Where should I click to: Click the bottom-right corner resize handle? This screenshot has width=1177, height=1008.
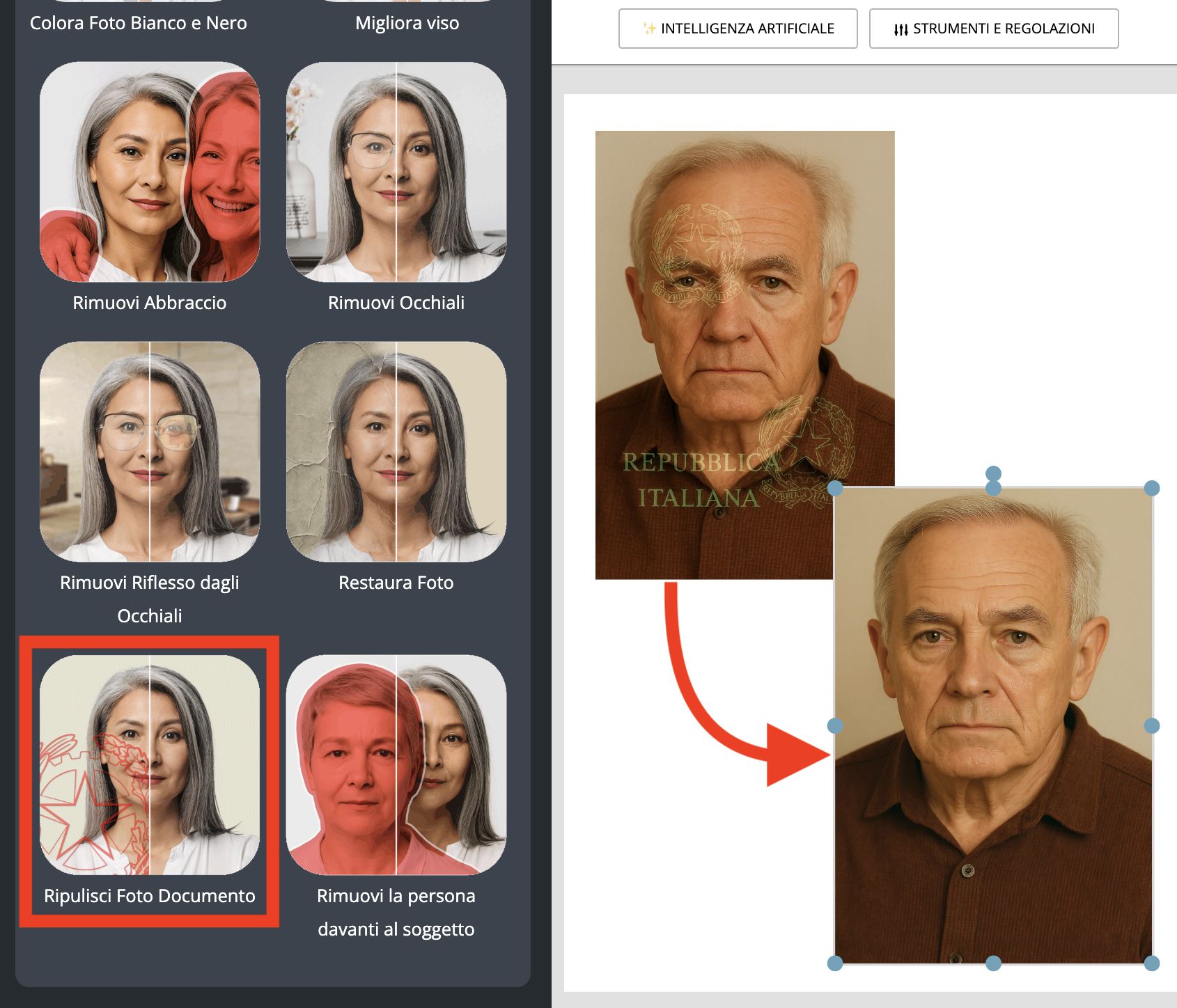point(1152,963)
